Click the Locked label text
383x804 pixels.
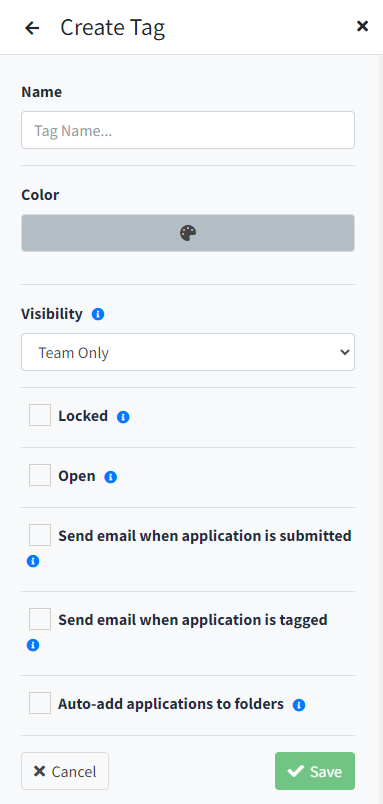(83, 416)
